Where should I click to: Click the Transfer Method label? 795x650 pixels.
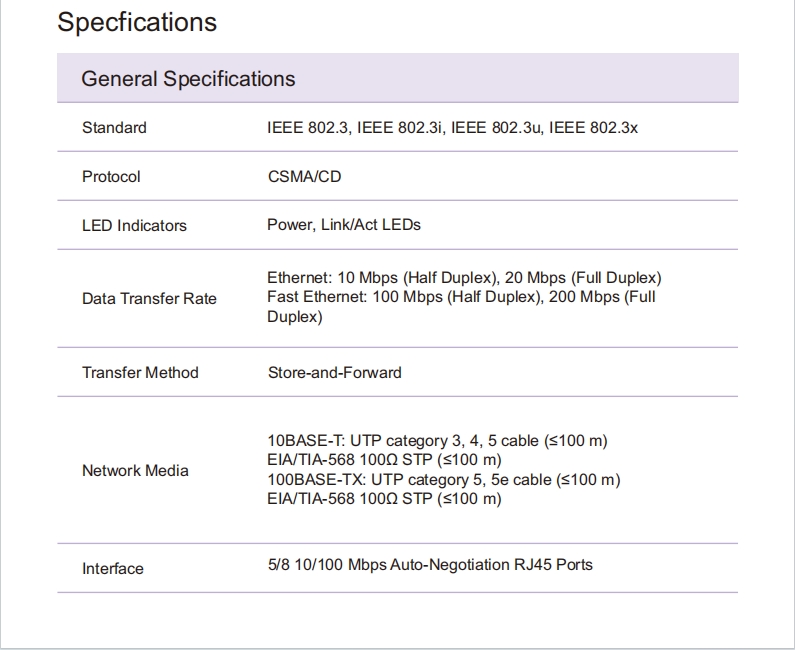coord(140,373)
